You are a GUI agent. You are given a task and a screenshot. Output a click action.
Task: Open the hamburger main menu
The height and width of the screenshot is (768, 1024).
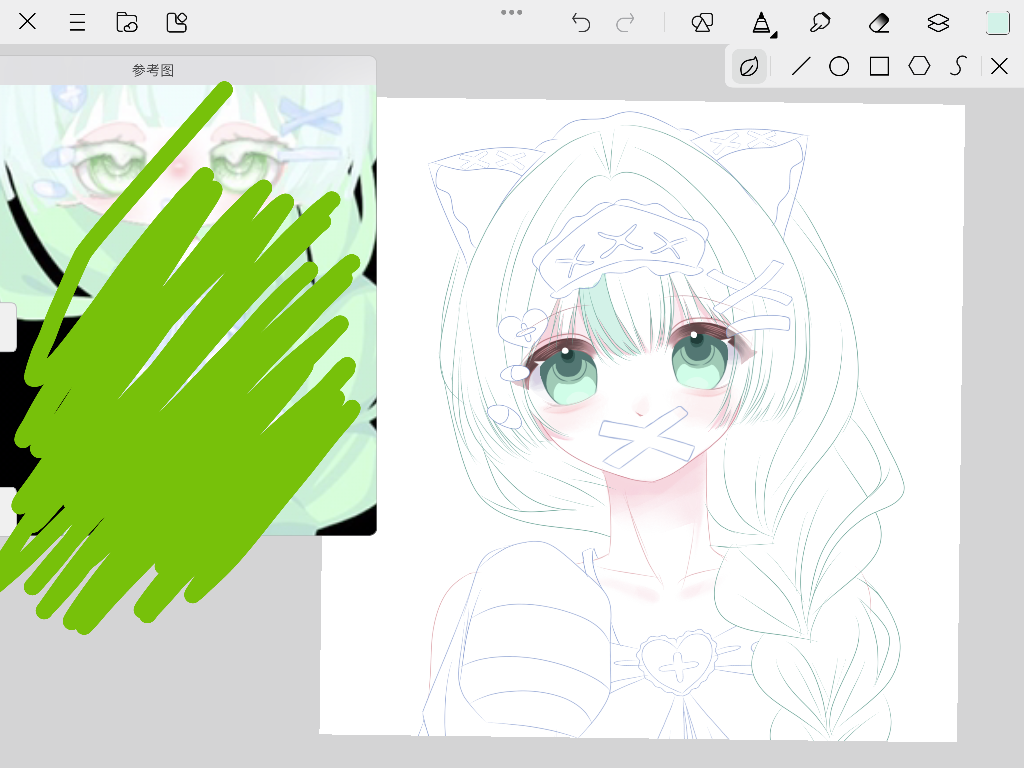click(x=77, y=22)
